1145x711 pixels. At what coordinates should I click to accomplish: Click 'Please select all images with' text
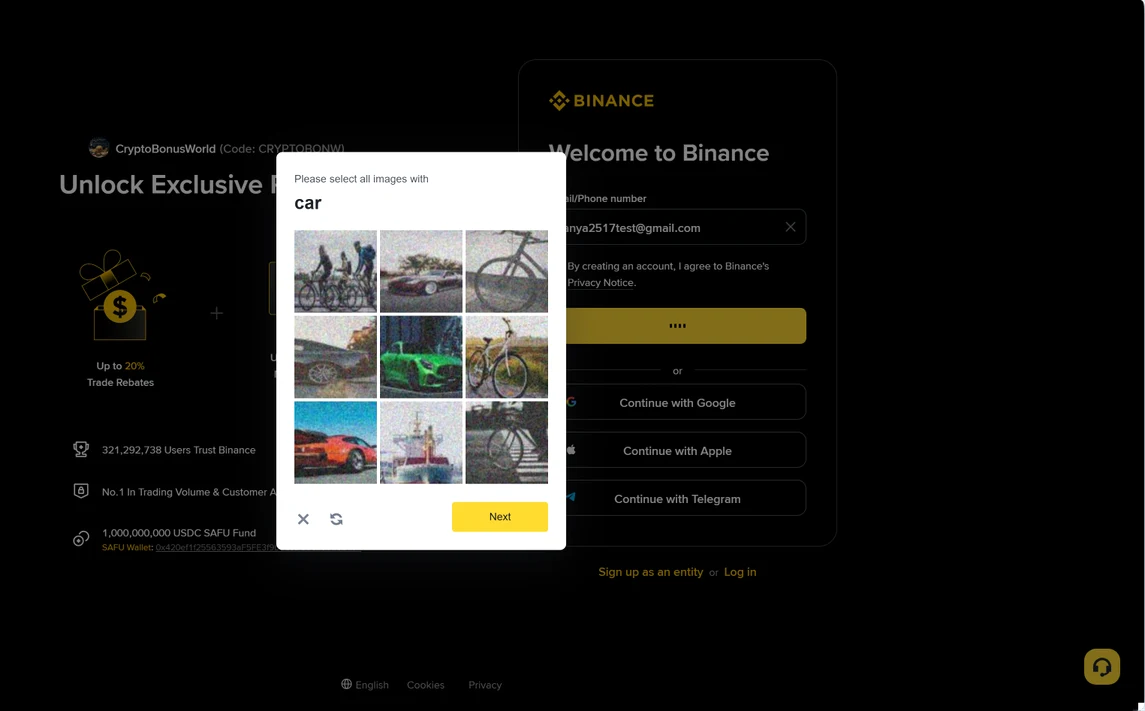tap(361, 179)
